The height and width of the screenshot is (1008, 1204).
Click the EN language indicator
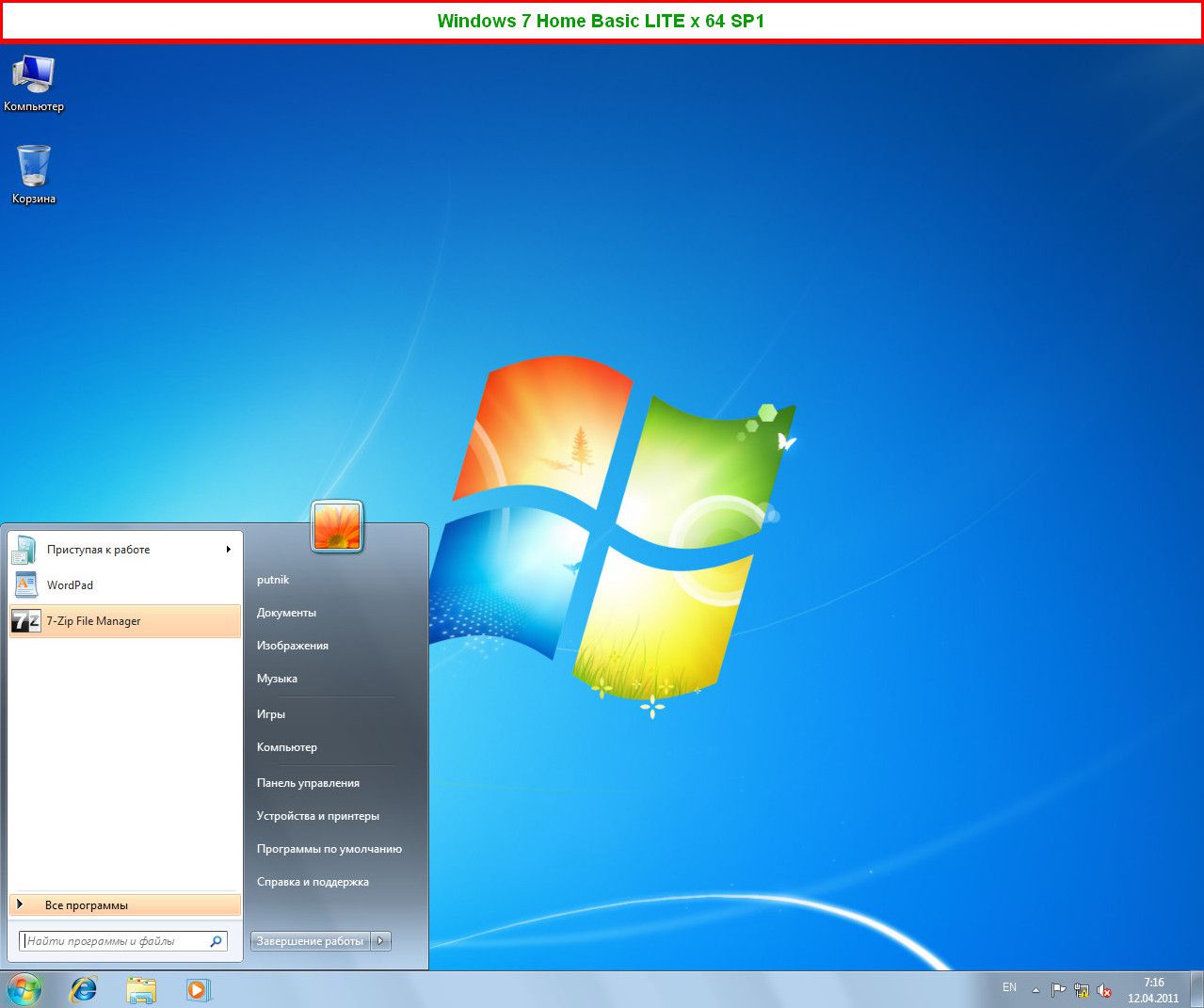[1009, 987]
